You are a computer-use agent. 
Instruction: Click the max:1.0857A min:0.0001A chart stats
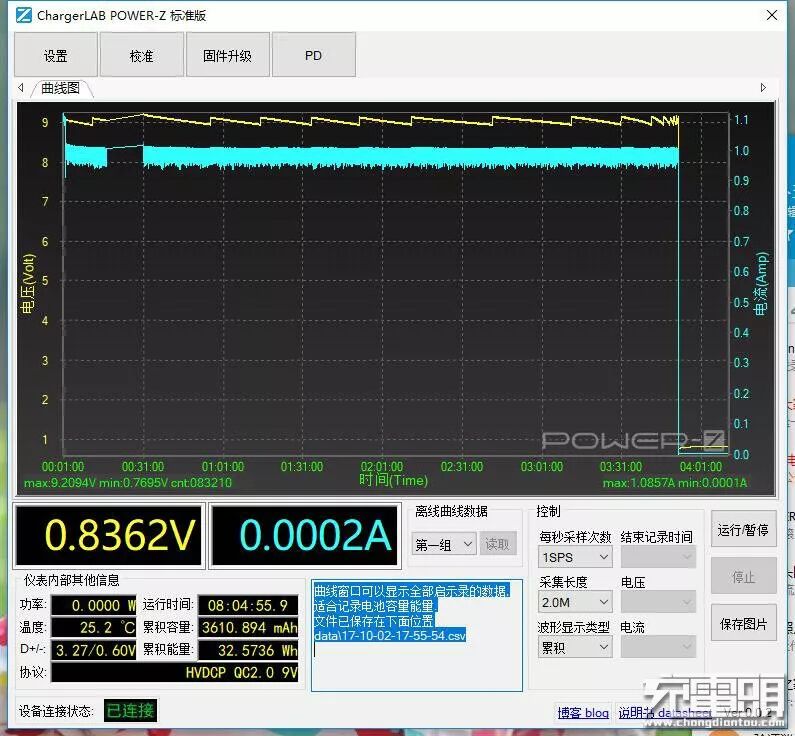pyautogui.click(x=674, y=483)
